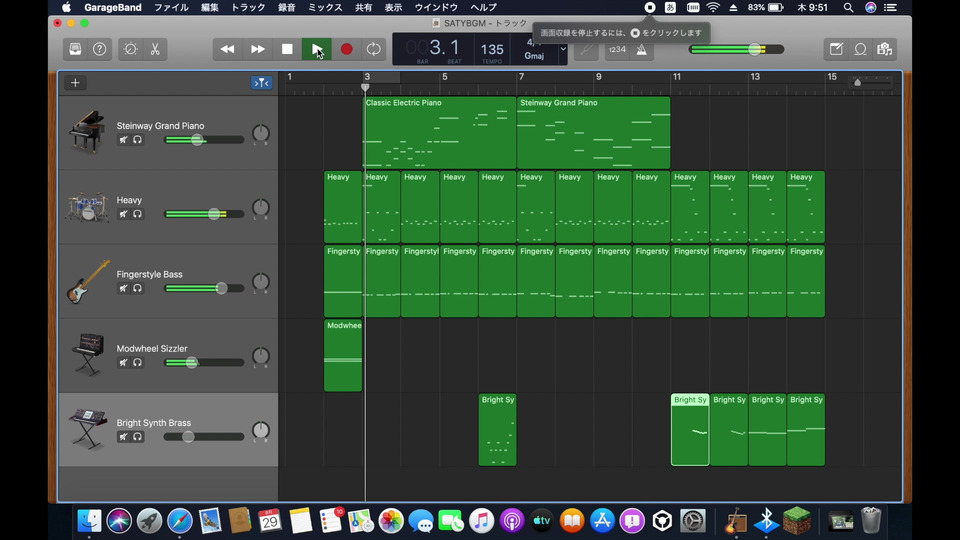Click the Steinway Grand Piano pan knob
This screenshot has height=540, width=960.
pos(261,133)
